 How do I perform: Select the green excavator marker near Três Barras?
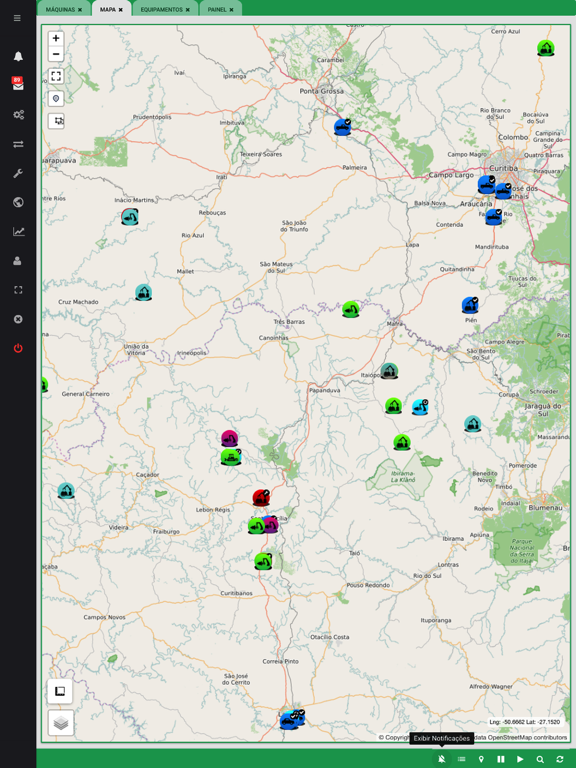(x=351, y=309)
